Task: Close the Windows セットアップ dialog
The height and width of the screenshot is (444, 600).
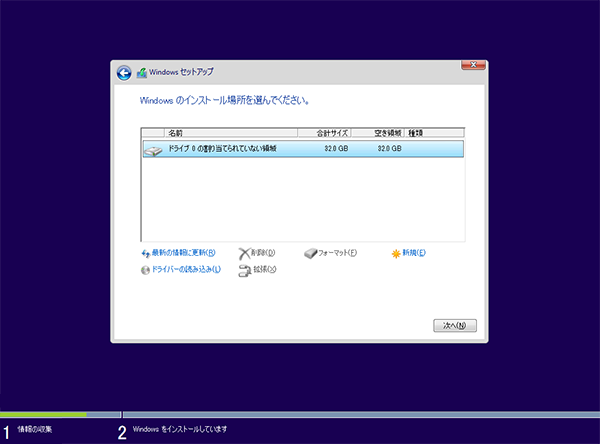Action: point(473,65)
